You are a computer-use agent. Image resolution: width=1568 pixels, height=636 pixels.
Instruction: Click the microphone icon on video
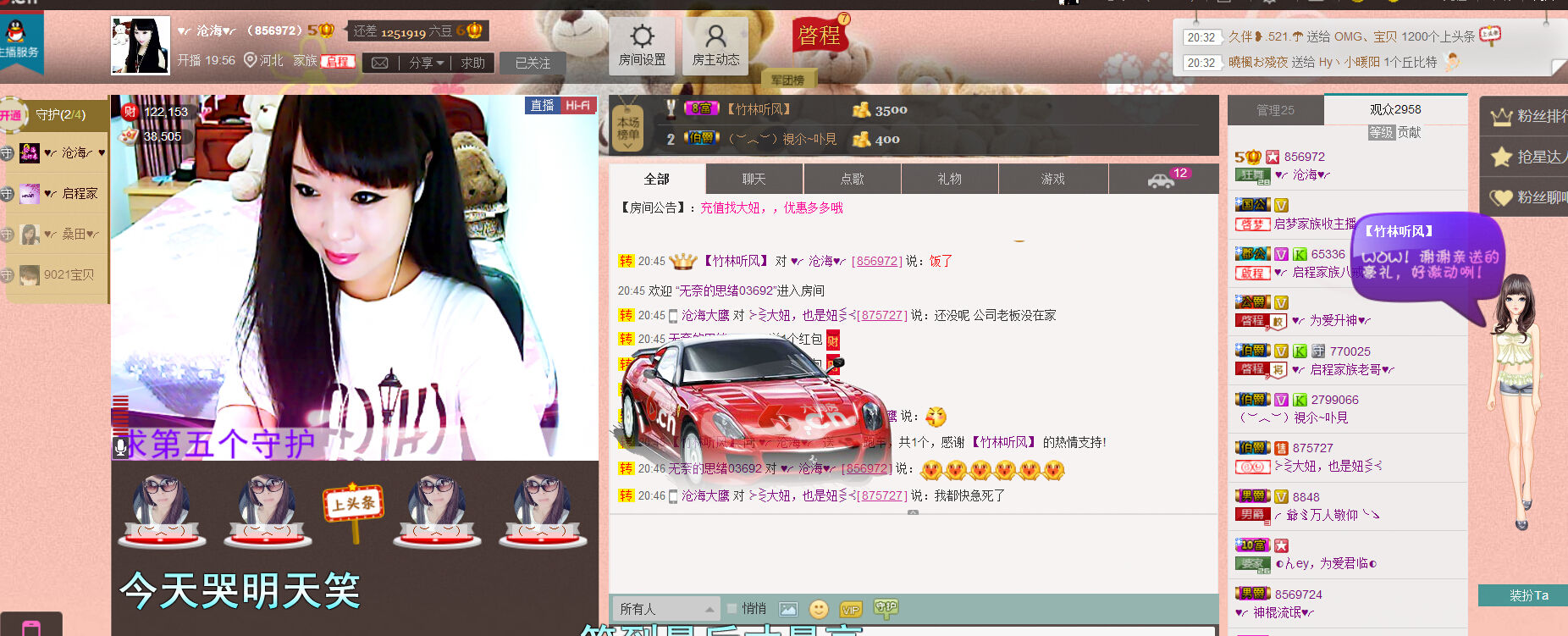pos(120,447)
